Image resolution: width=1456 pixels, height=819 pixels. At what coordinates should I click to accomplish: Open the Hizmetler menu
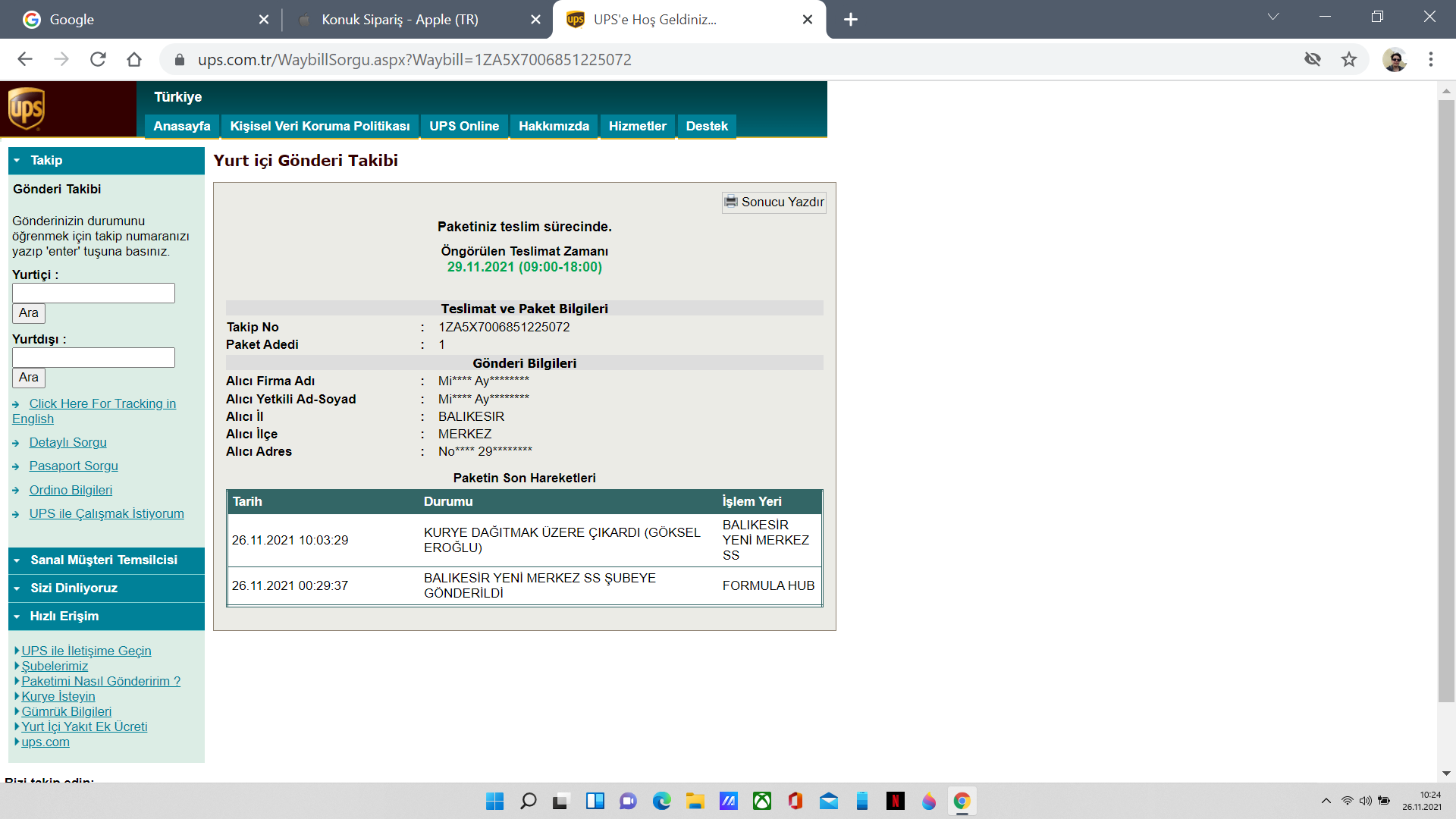(x=638, y=126)
